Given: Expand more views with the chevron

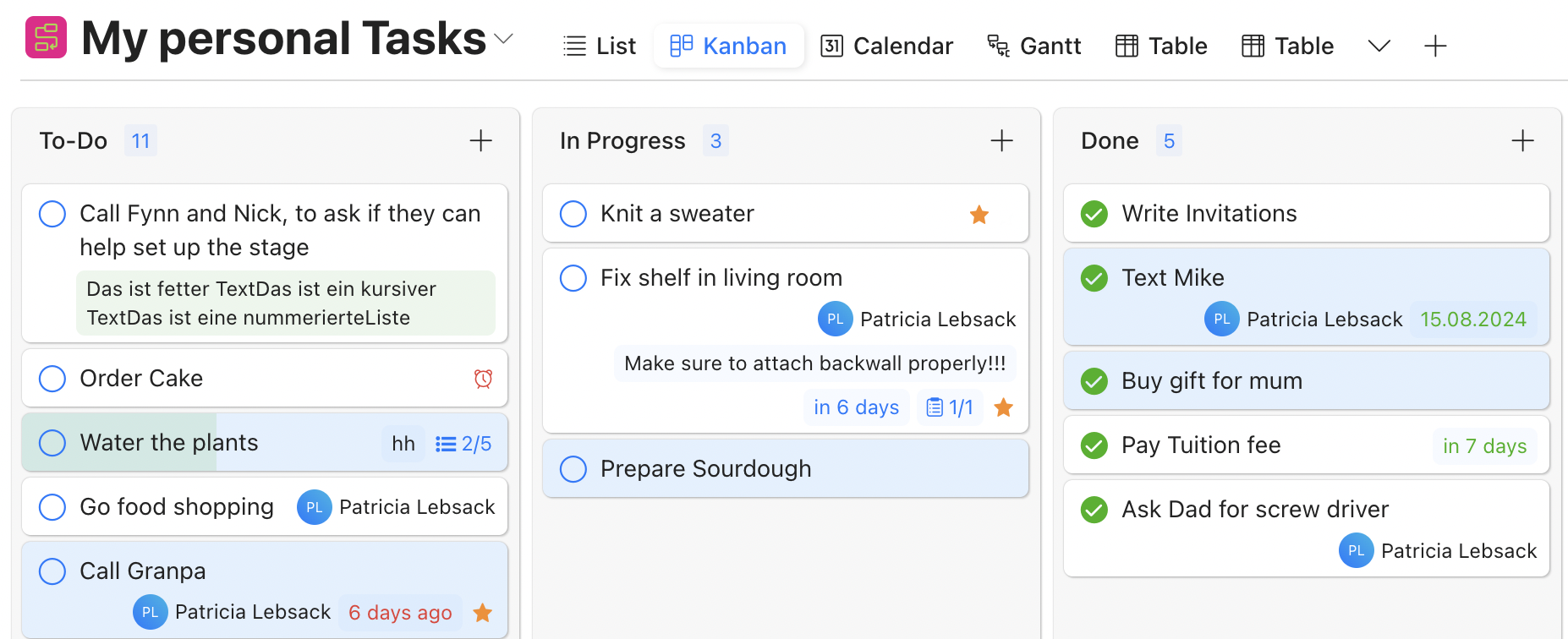Looking at the screenshot, I should (x=1379, y=46).
